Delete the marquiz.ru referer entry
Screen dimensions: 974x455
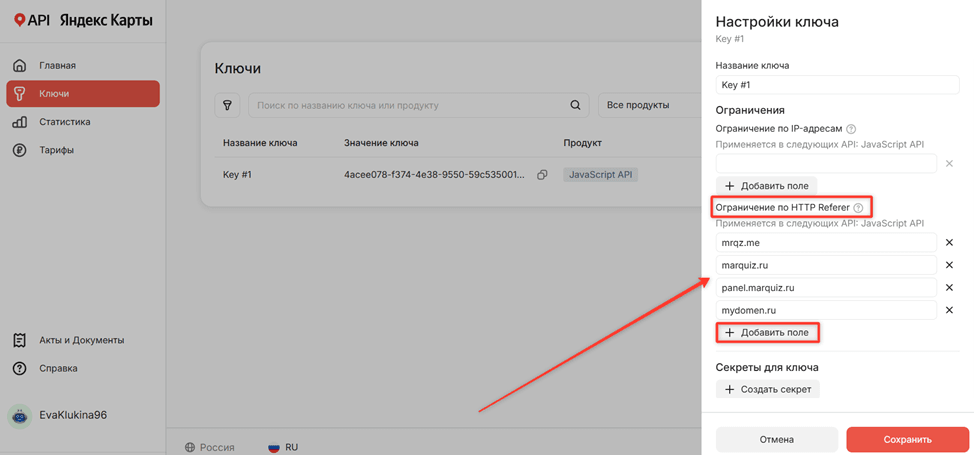(x=949, y=265)
